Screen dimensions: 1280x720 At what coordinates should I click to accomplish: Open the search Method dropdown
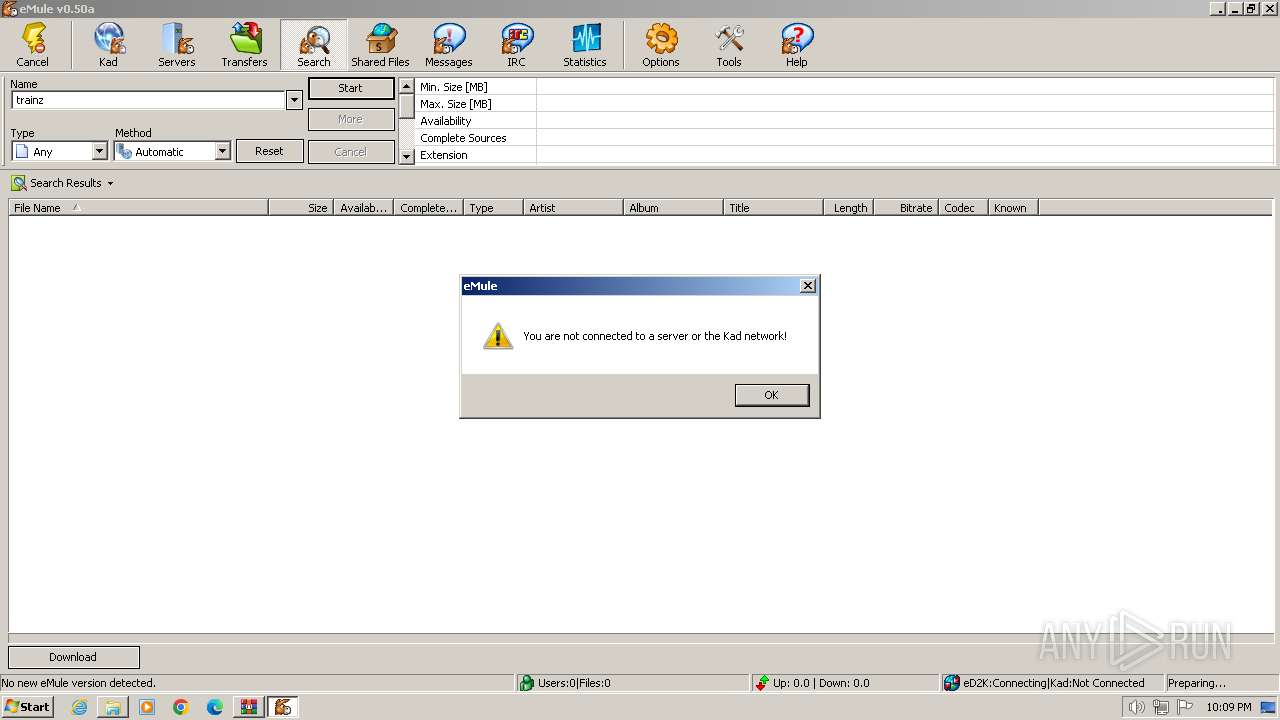click(x=222, y=151)
